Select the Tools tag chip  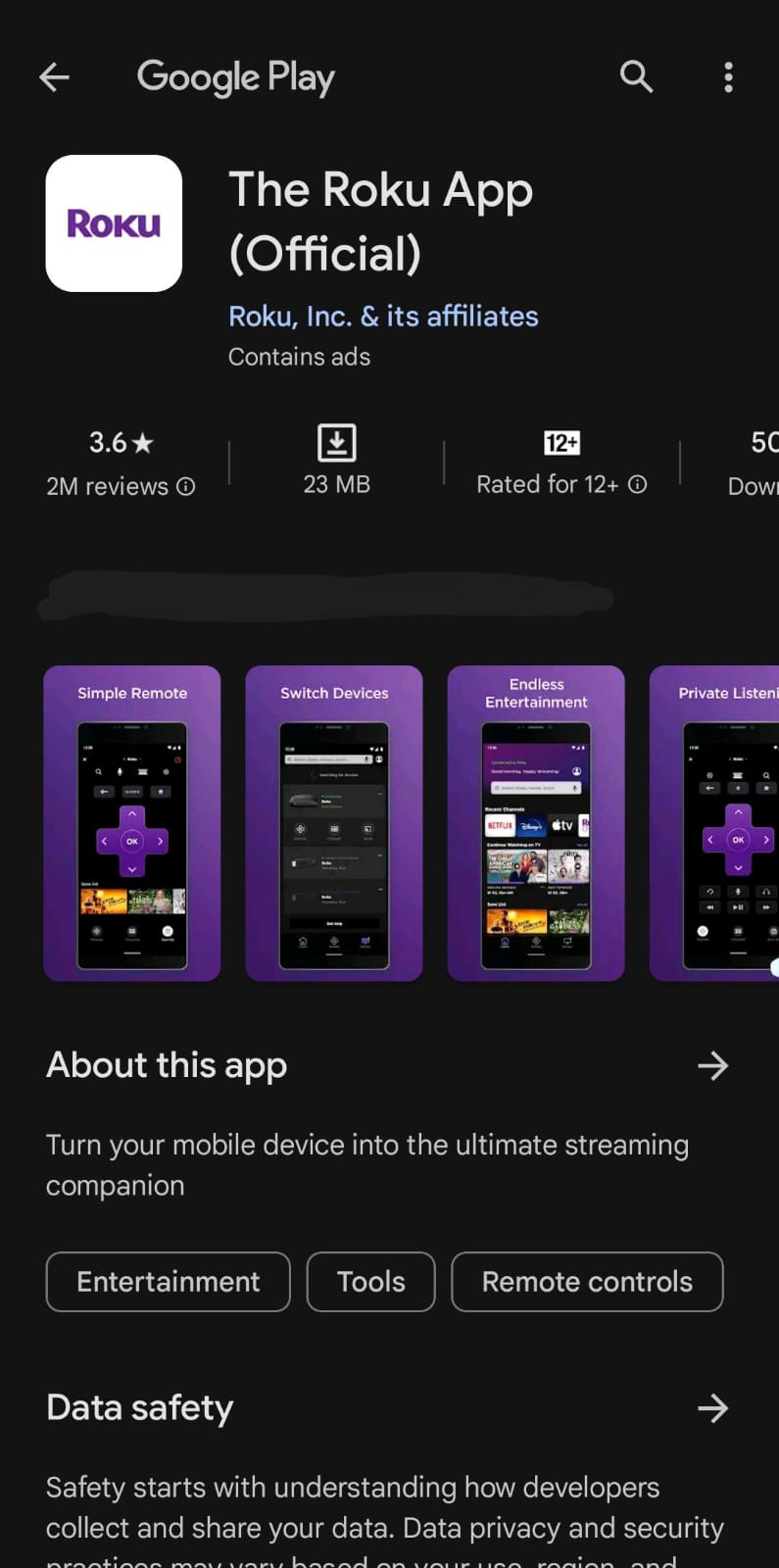[370, 1282]
